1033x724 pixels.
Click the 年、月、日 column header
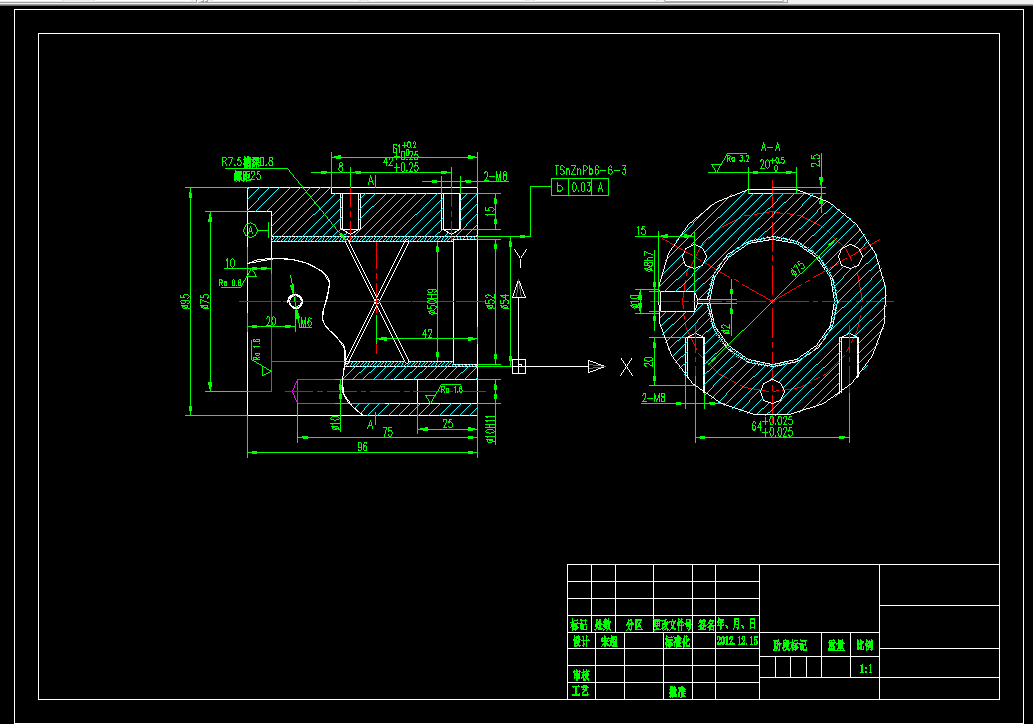(737, 624)
